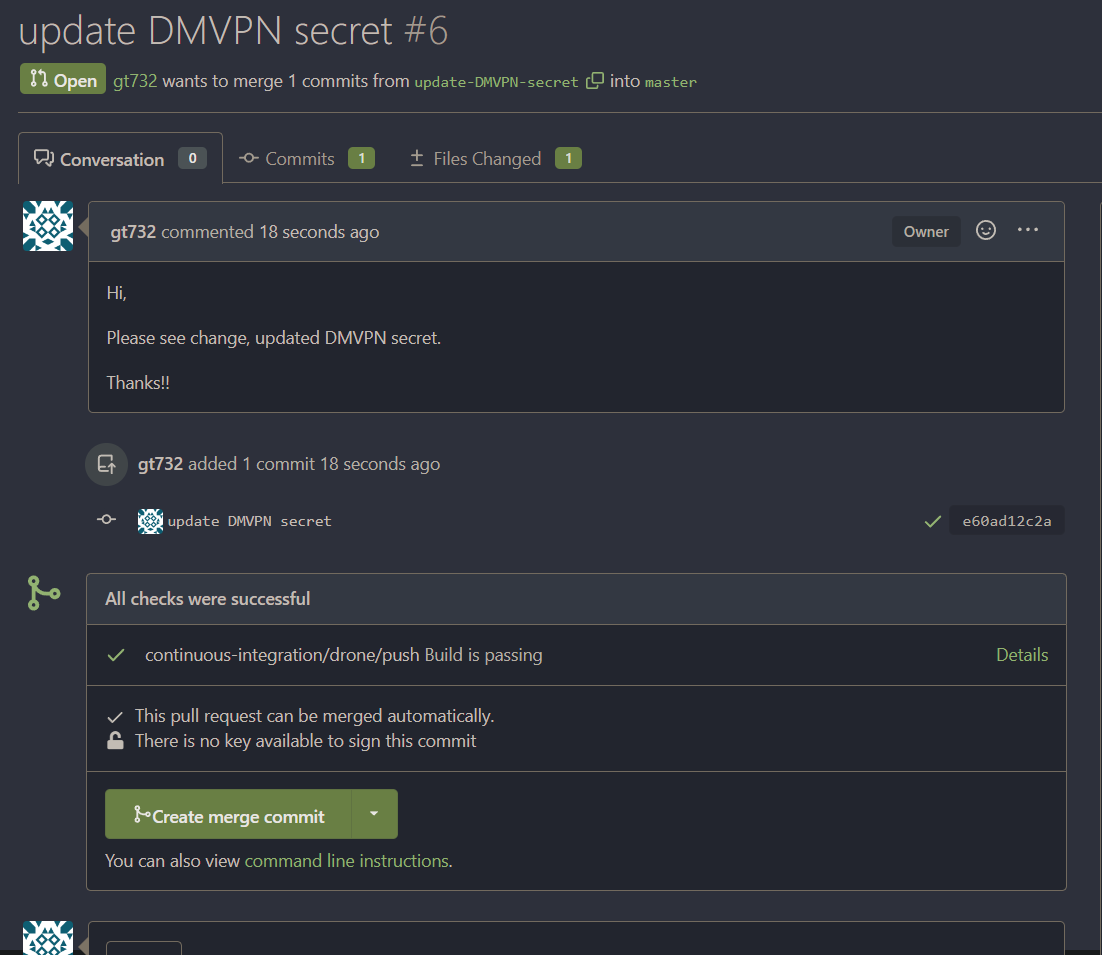The width and height of the screenshot is (1102, 955).
Task: Open the comment's three-dot options menu
Action: [x=1028, y=230]
